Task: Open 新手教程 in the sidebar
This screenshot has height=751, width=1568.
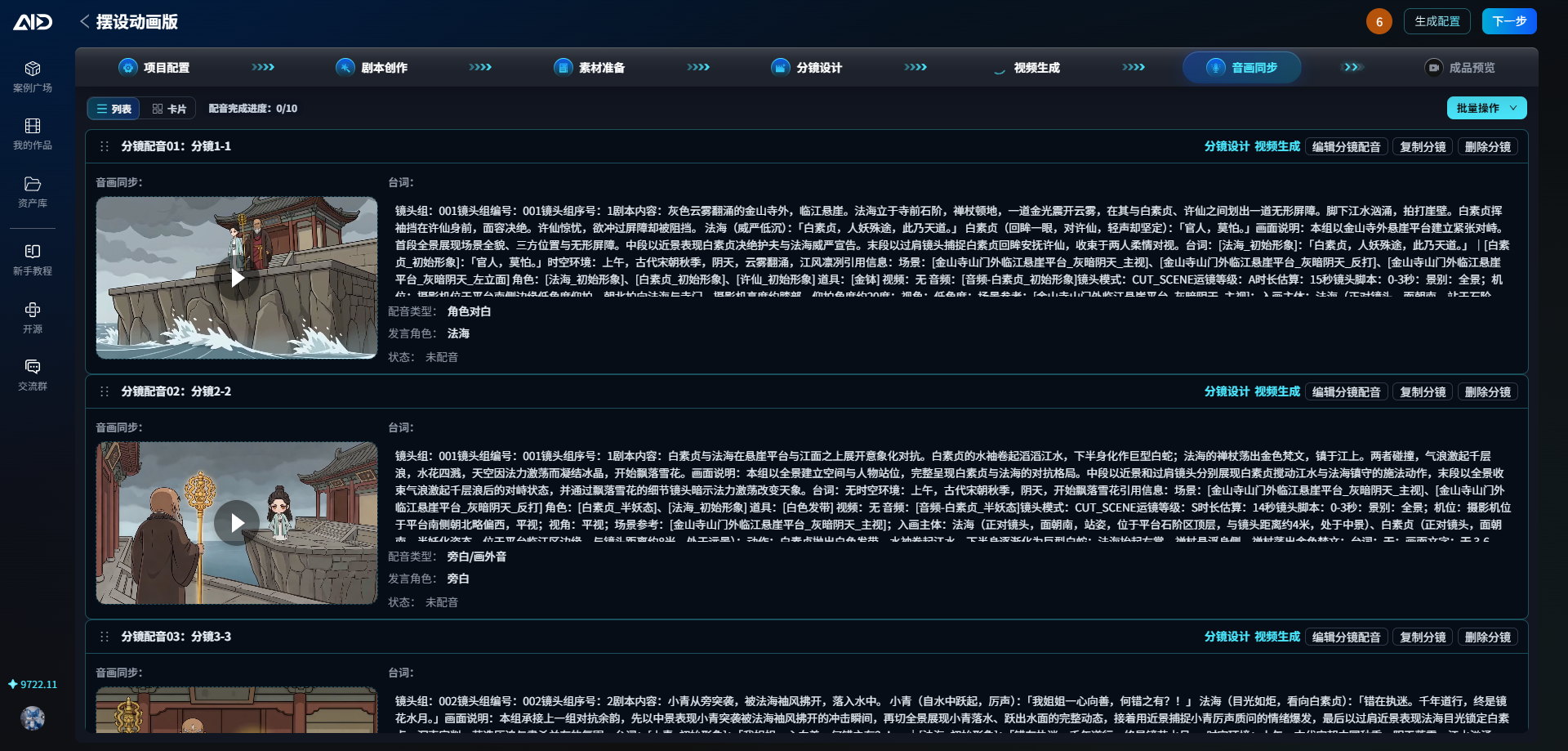Action: click(33, 260)
